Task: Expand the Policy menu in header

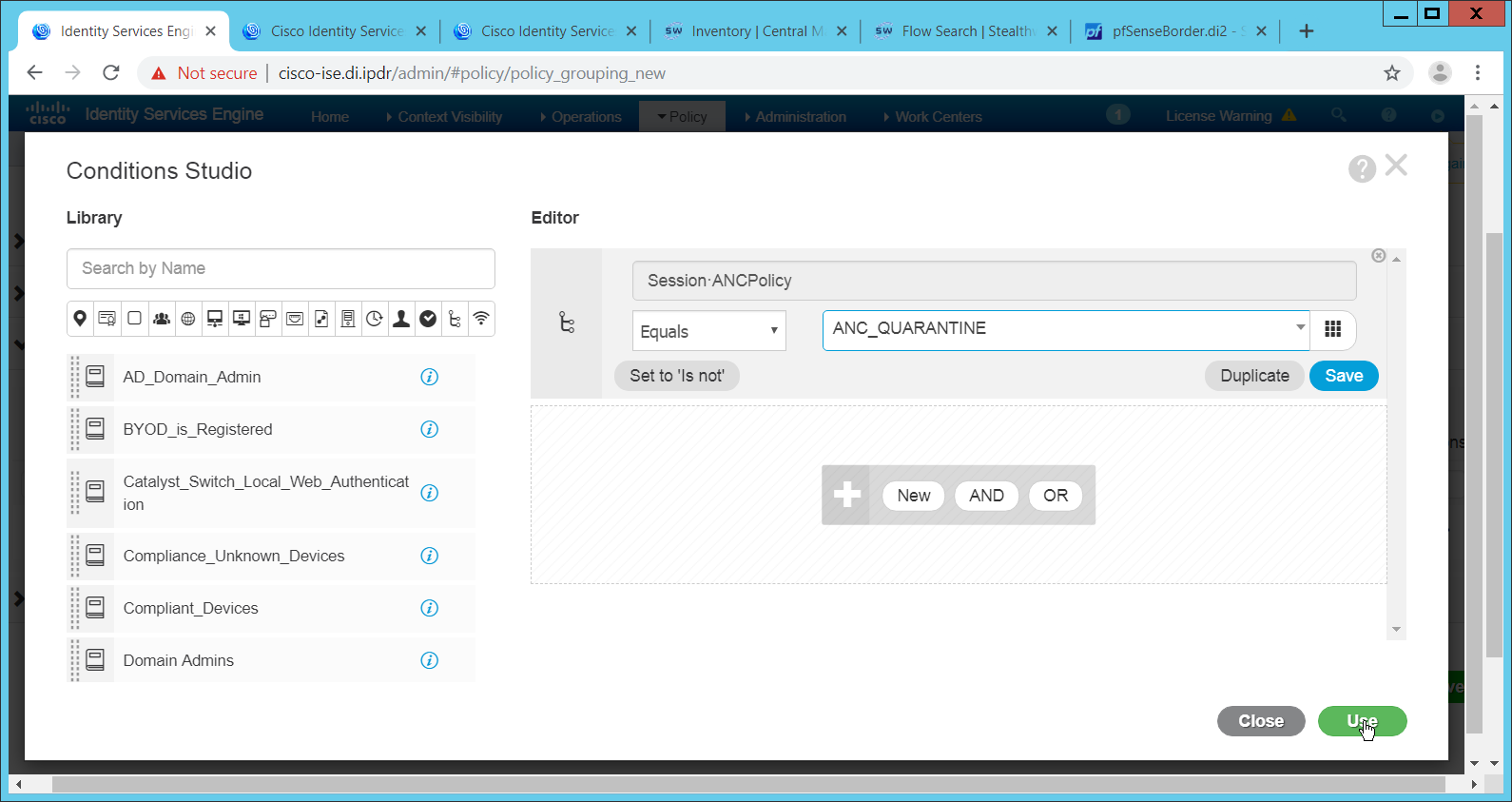Action: coord(682,117)
